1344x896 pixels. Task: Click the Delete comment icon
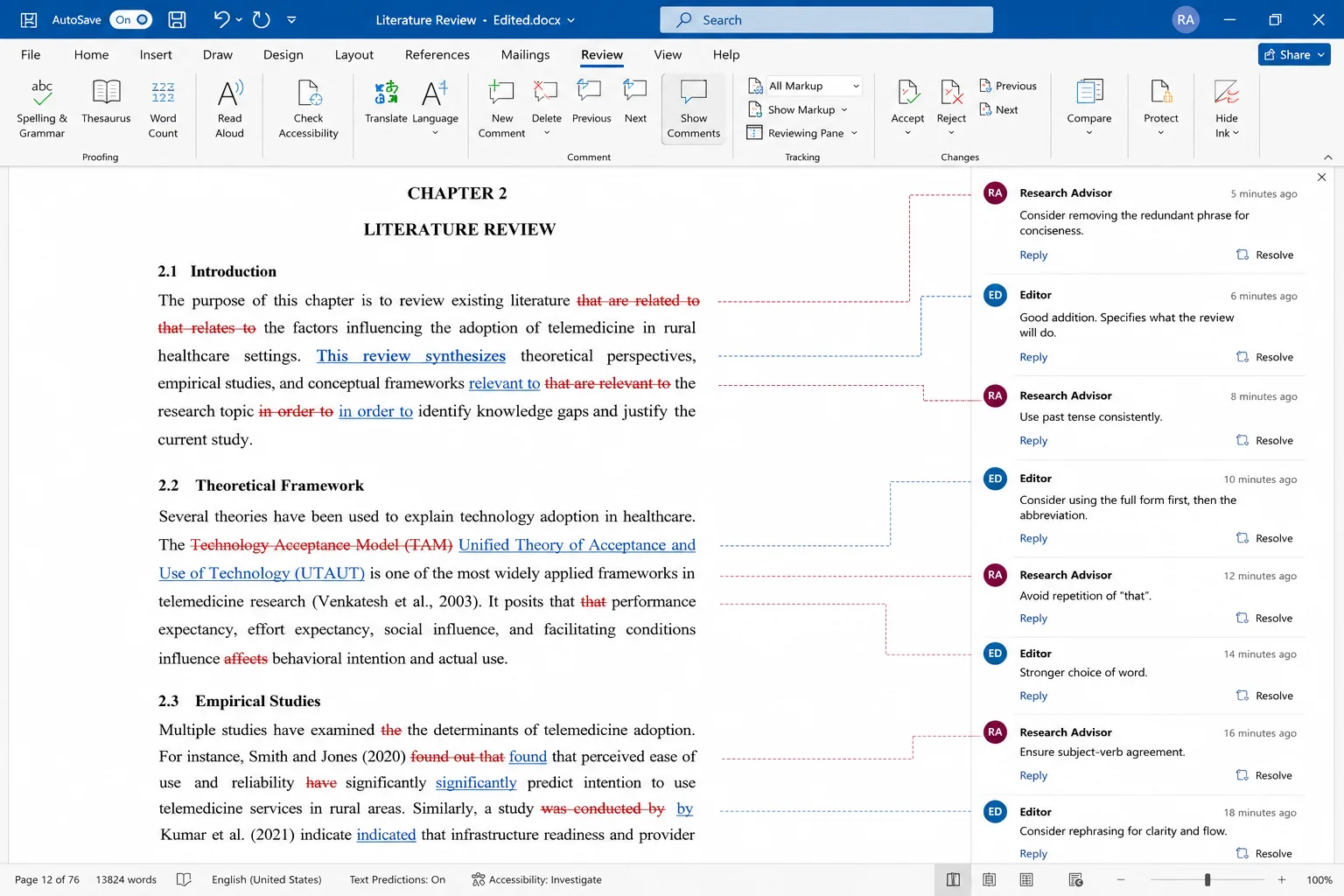point(546,91)
